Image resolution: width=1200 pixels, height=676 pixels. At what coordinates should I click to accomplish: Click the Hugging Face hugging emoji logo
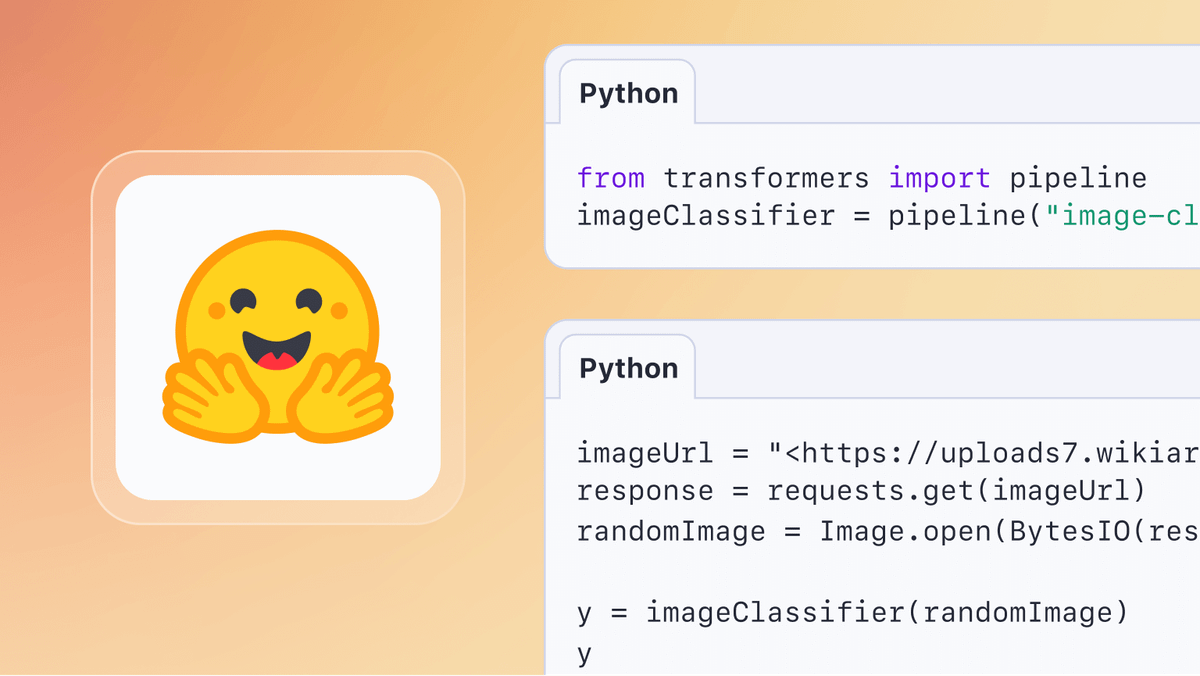tap(276, 340)
